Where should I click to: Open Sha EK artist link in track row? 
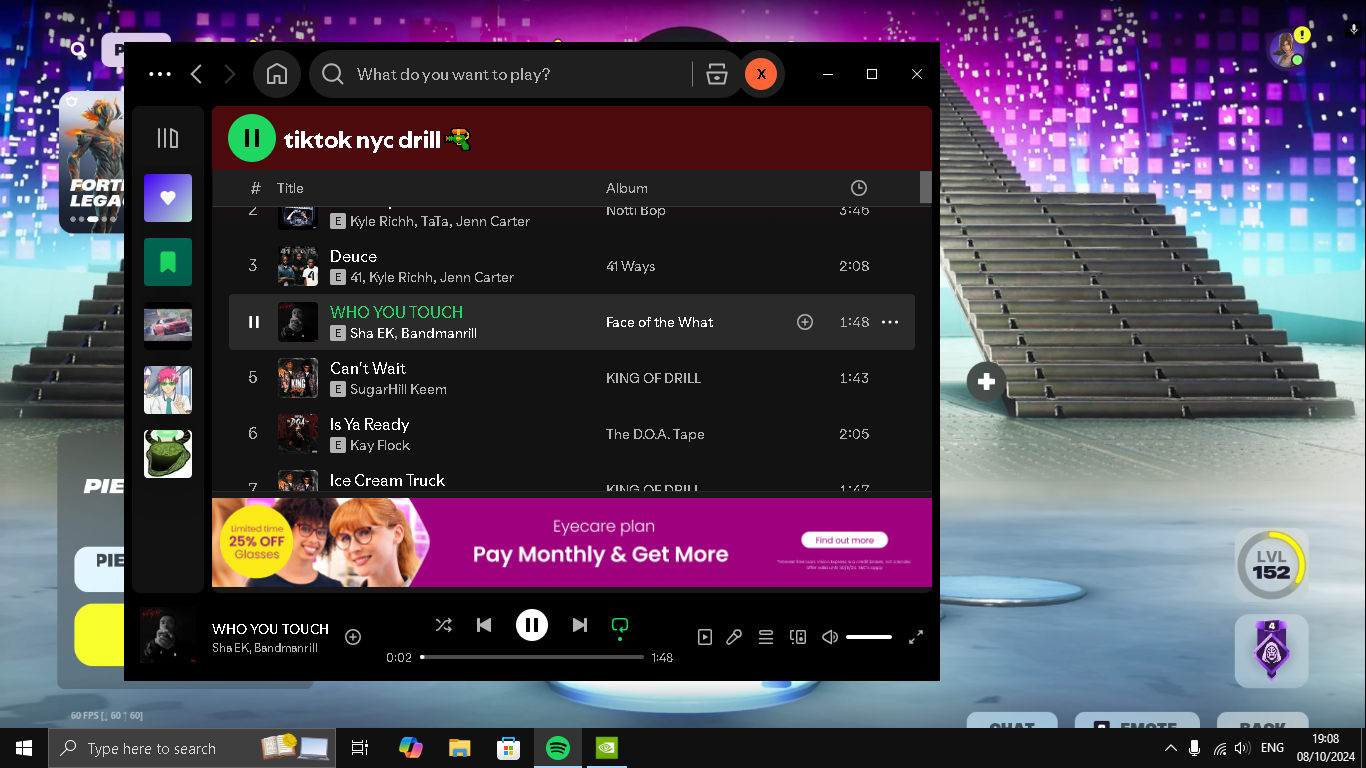click(371, 333)
